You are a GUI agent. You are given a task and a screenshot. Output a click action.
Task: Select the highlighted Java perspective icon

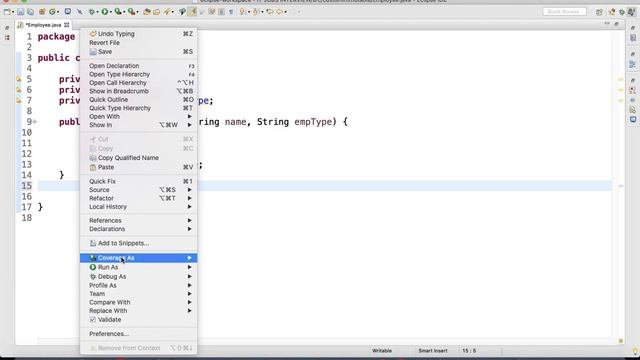[x=632, y=12]
